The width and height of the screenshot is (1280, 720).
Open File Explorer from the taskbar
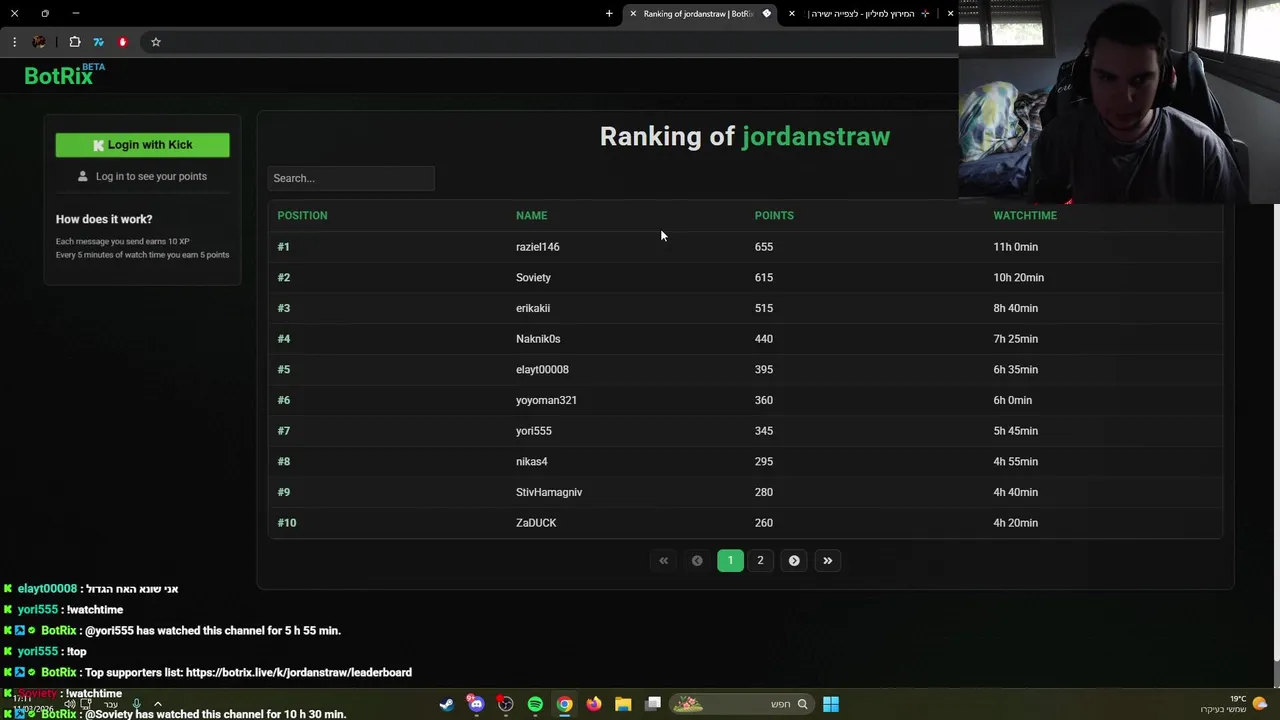[623, 704]
